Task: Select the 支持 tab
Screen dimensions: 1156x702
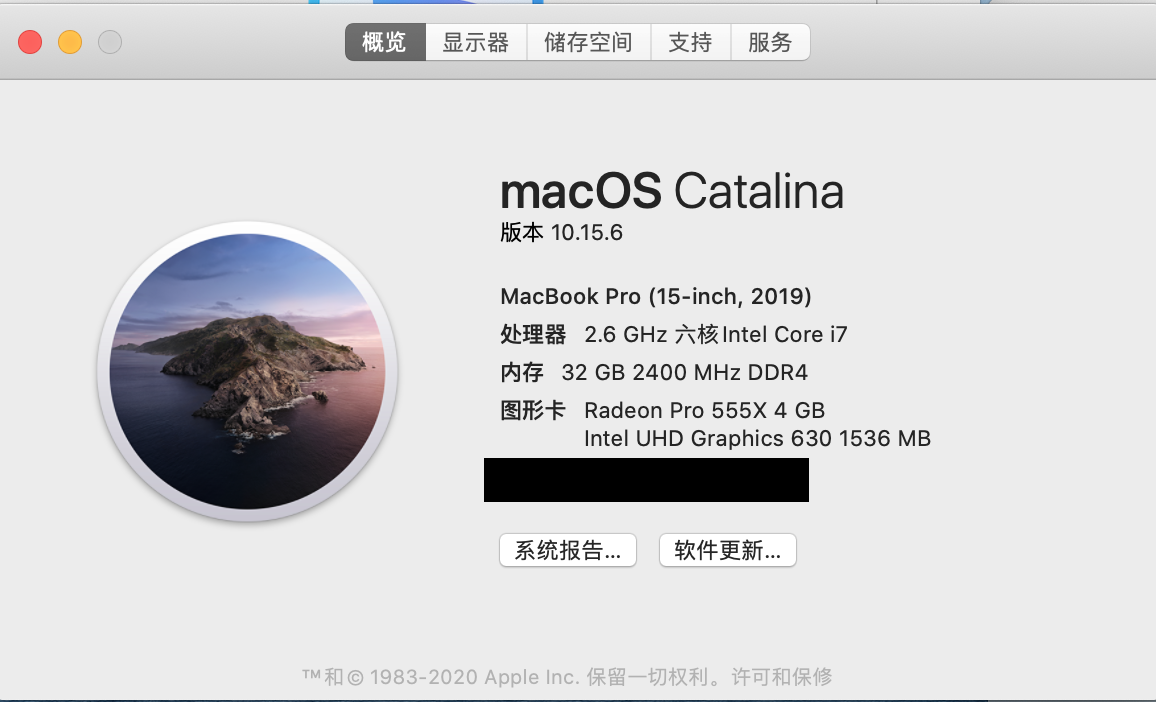Action: pos(690,42)
